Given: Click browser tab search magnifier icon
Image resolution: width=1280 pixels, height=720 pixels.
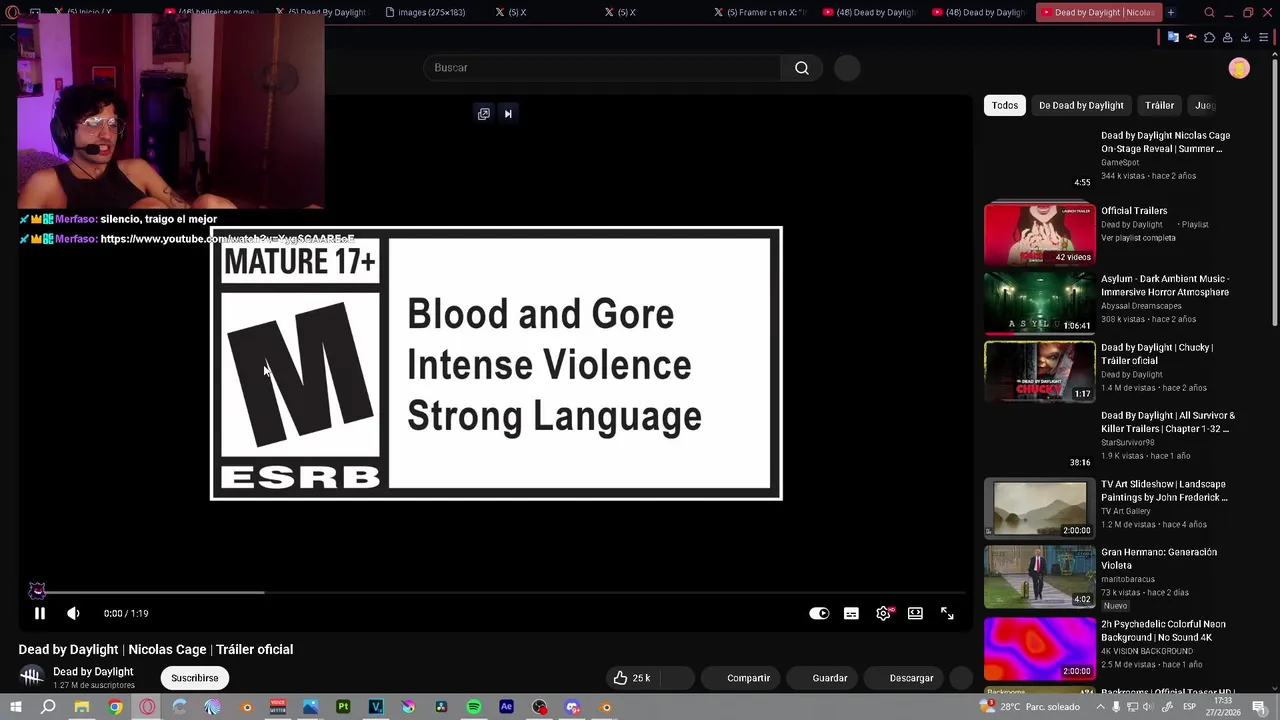Looking at the screenshot, I should pos(1209,12).
